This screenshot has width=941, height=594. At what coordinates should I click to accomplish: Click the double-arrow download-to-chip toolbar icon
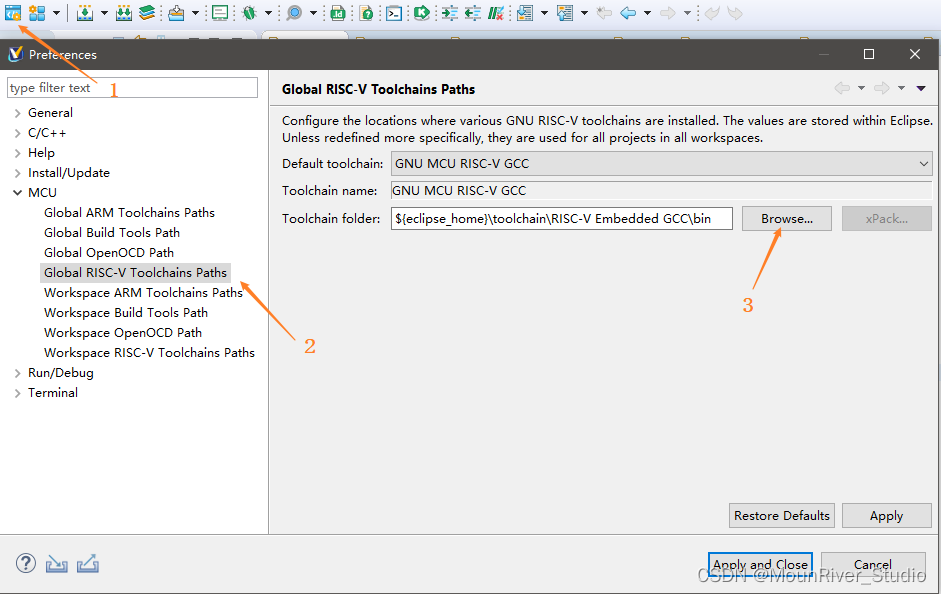coord(124,13)
